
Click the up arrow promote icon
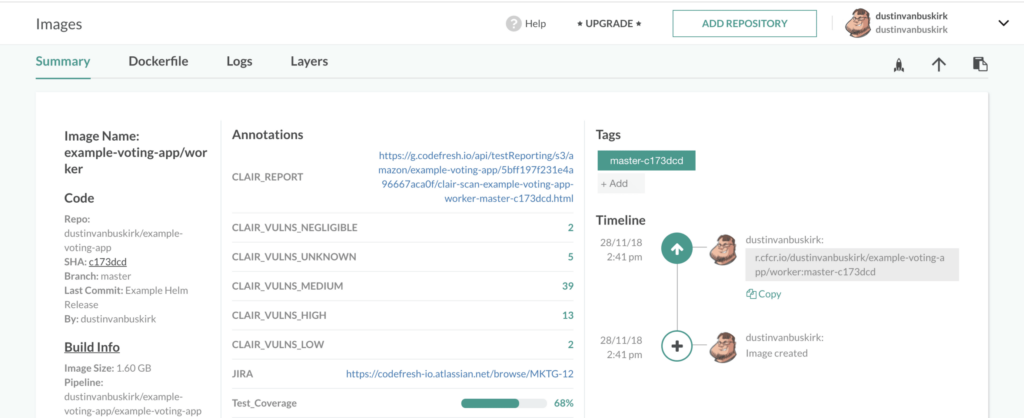(938, 65)
